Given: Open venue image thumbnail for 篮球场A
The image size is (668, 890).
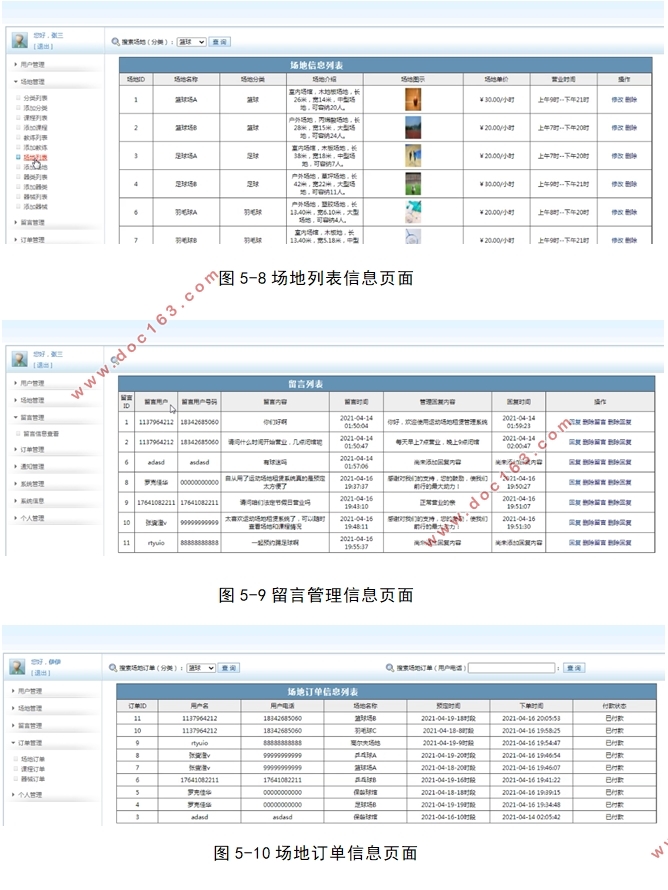Looking at the screenshot, I should click(x=413, y=99).
